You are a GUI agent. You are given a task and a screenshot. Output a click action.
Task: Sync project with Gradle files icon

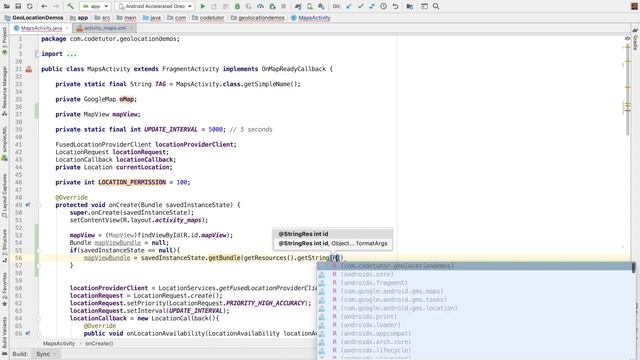tap(298, 6)
